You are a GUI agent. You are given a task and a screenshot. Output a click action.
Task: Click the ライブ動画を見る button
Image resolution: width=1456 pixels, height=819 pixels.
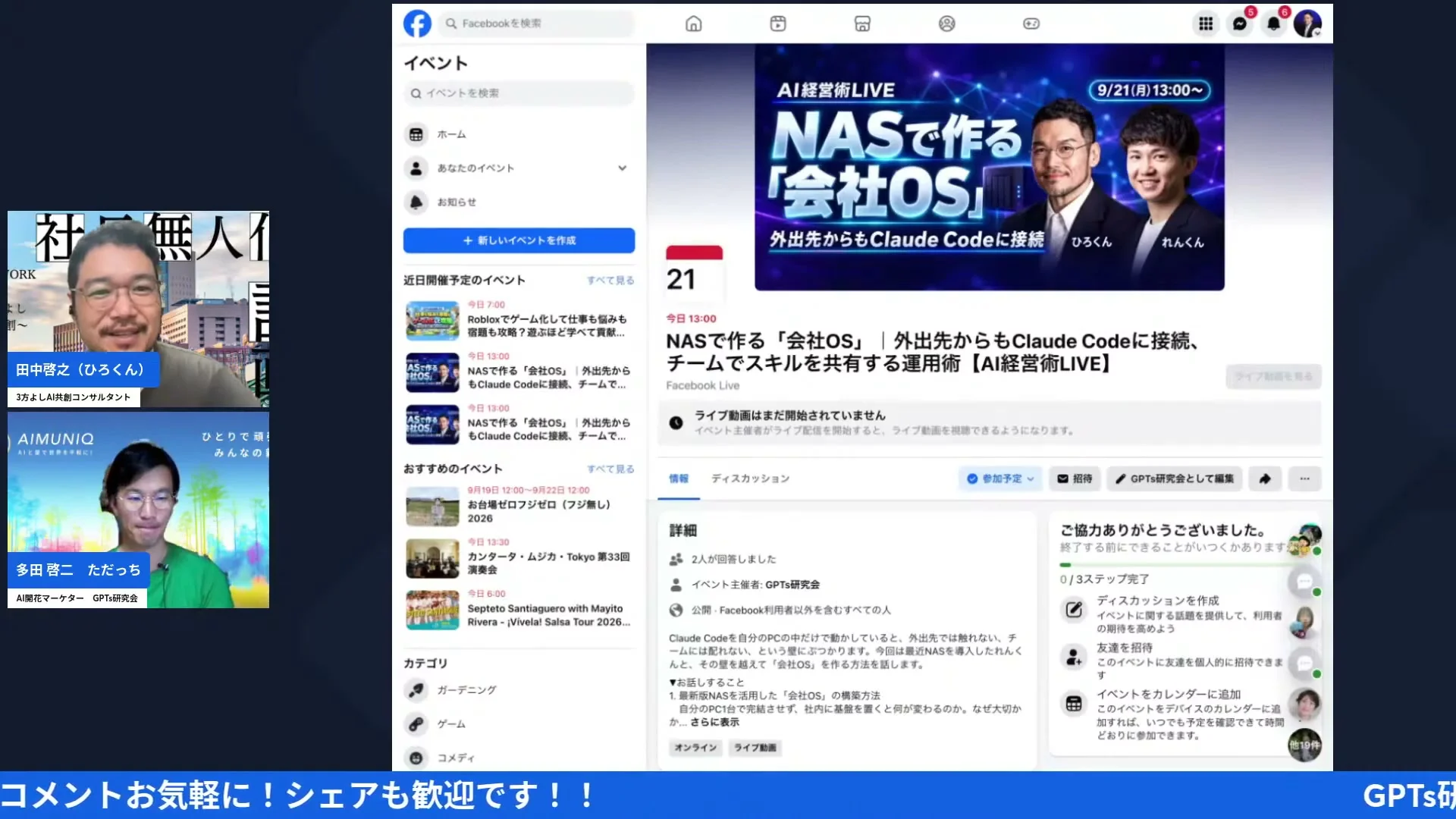(x=1273, y=377)
